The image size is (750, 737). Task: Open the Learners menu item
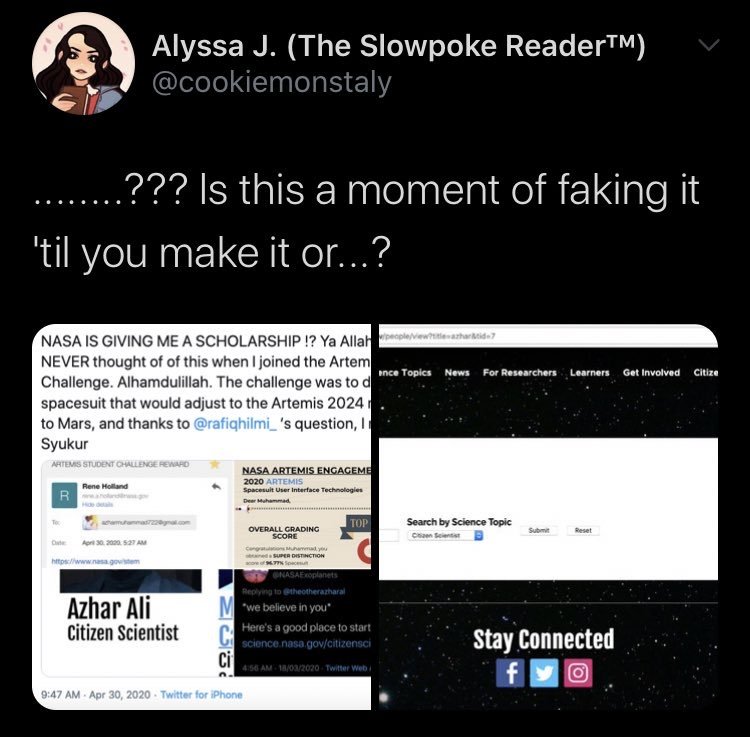point(589,372)
